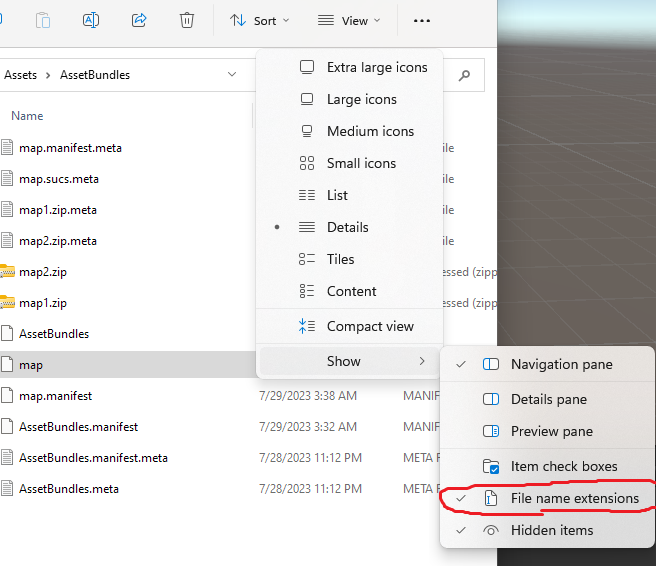This screenshot has width=656, height=566.
Task: Select Small icons view
Action: coord(349,163)
